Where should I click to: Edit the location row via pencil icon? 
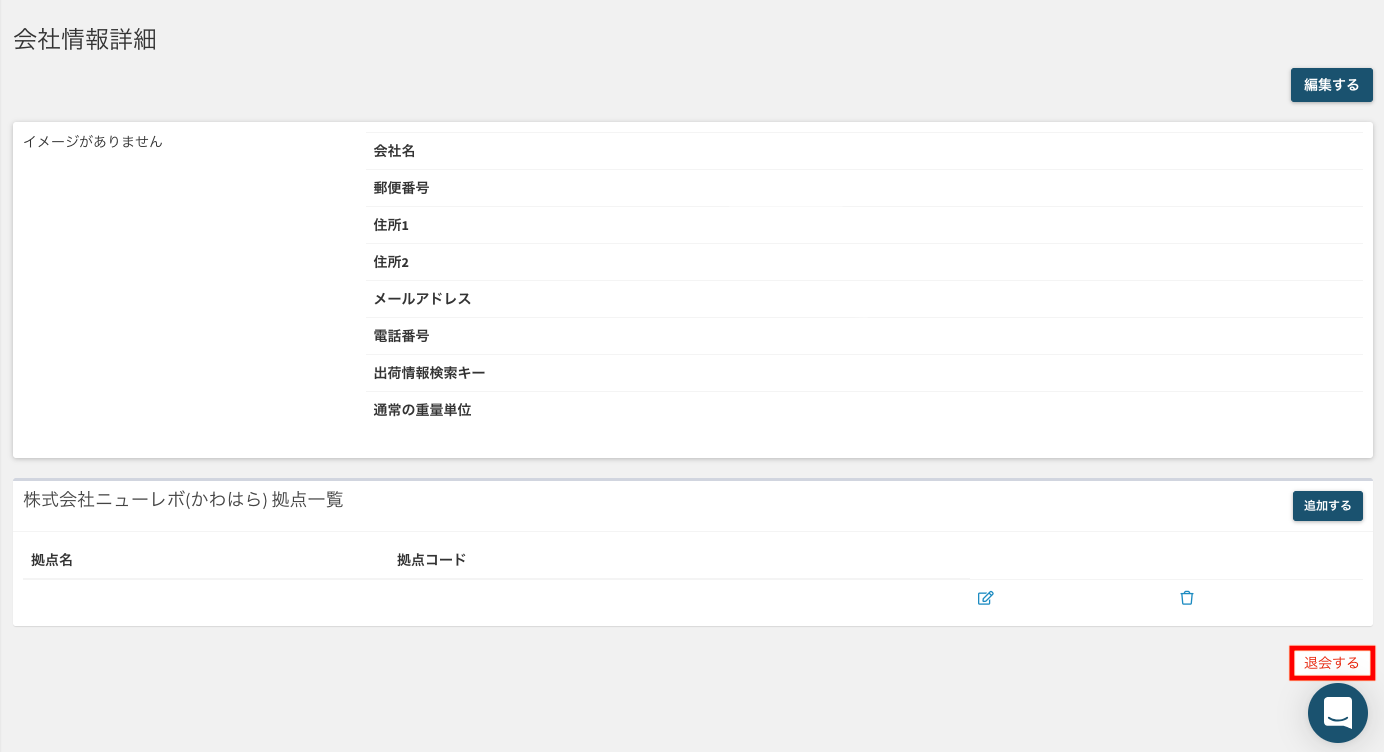click(985, 598)
